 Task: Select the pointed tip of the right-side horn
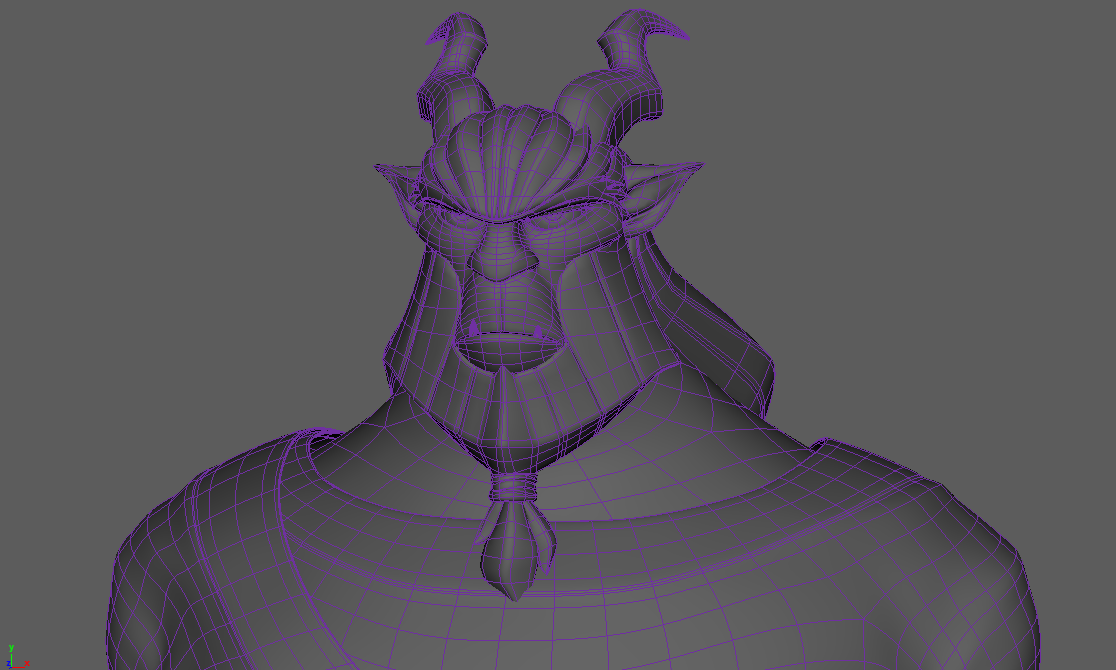coord(686,37)
